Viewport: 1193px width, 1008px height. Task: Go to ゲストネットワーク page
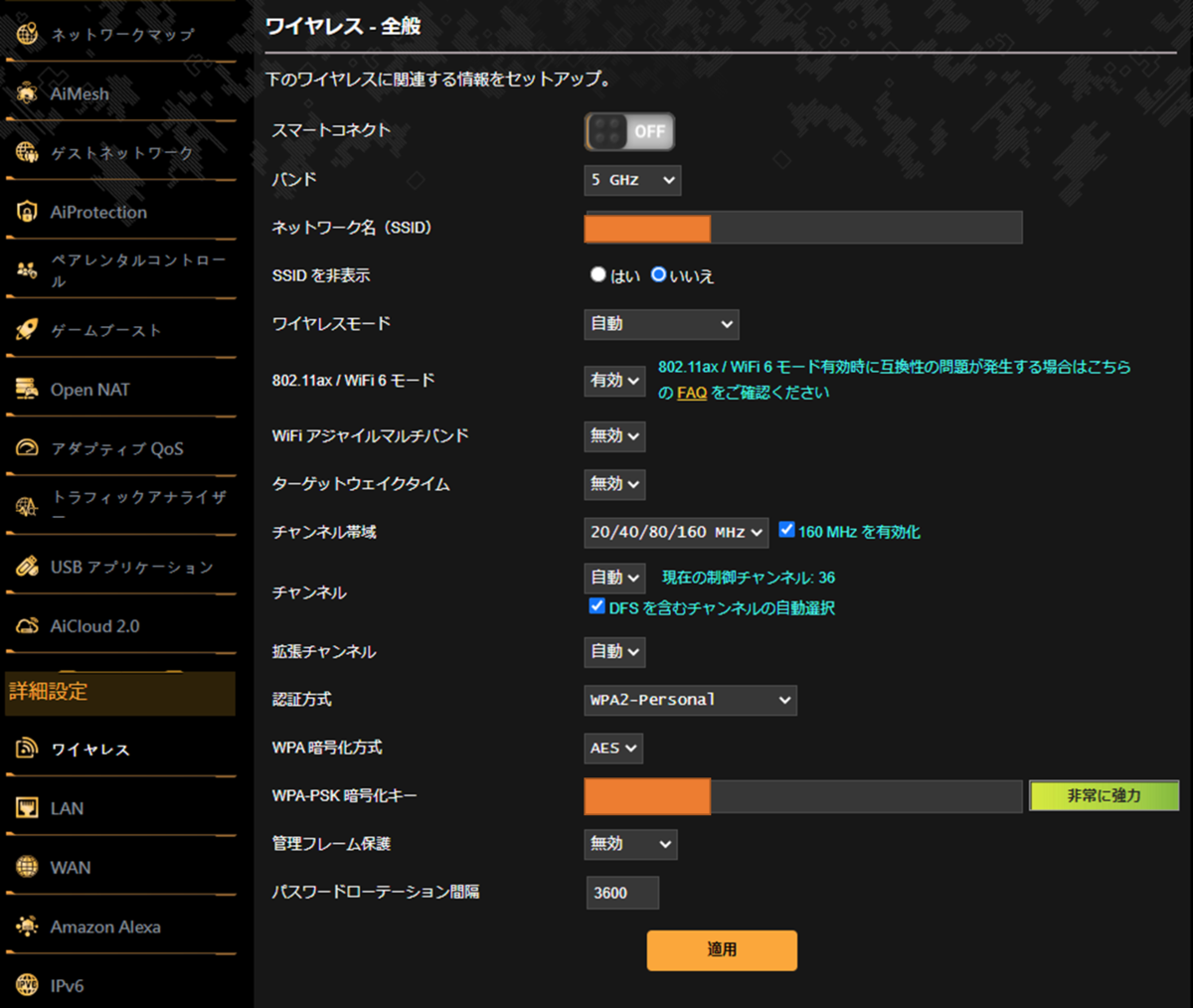120,152
